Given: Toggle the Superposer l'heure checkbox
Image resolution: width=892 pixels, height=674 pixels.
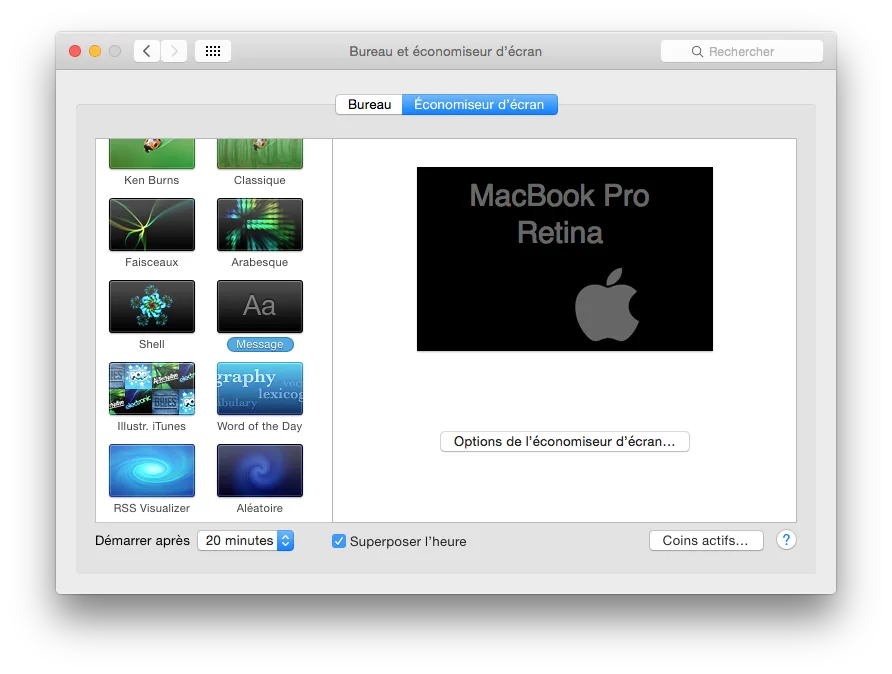Looking at the screenshot, I should pos(338,541).
